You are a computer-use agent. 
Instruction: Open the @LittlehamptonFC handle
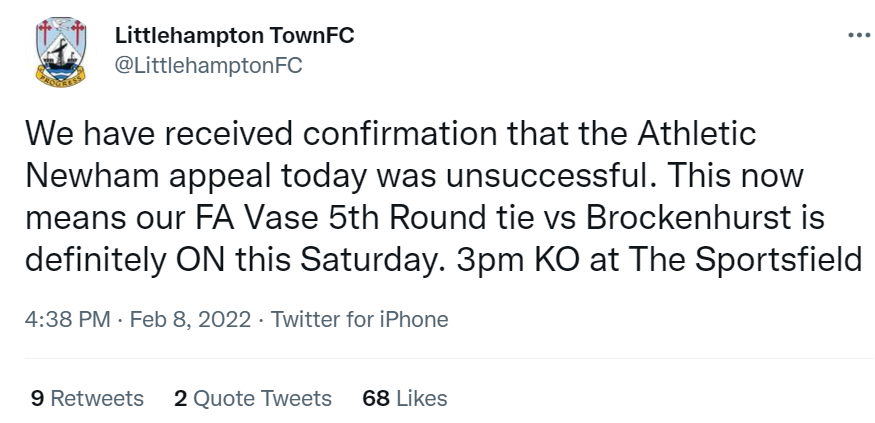(x=209, y=65)
